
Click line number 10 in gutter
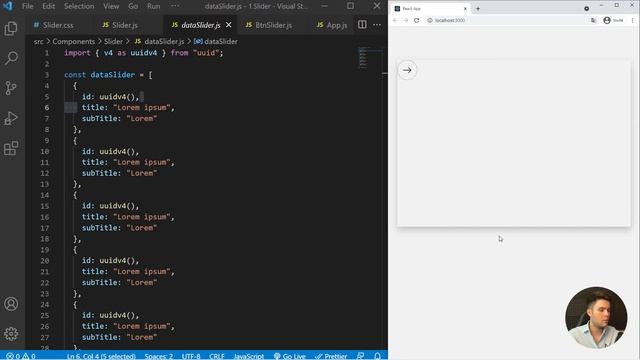click(x=45, y=151)
